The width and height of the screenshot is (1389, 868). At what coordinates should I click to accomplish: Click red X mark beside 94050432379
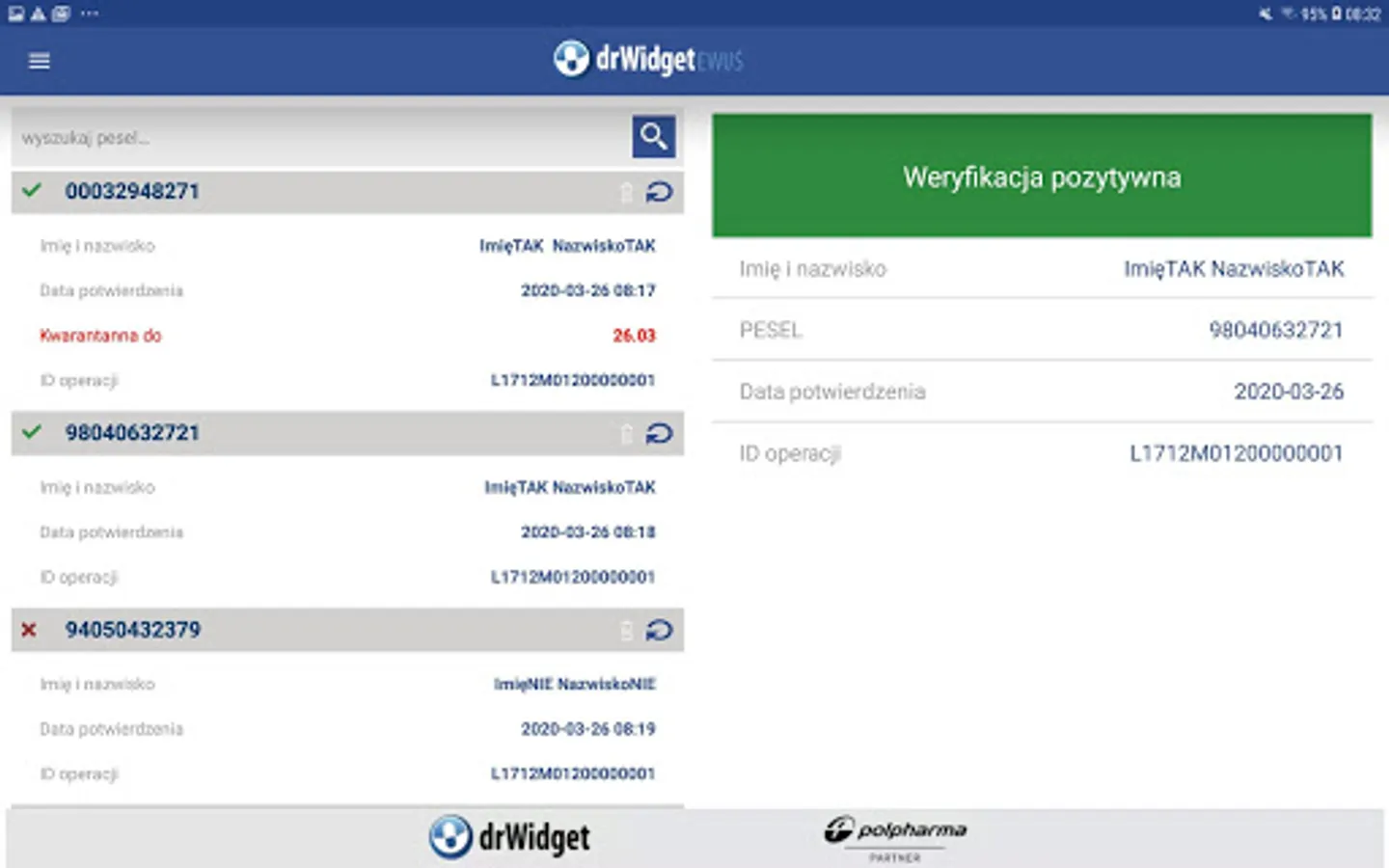click(x=29, y=629)
